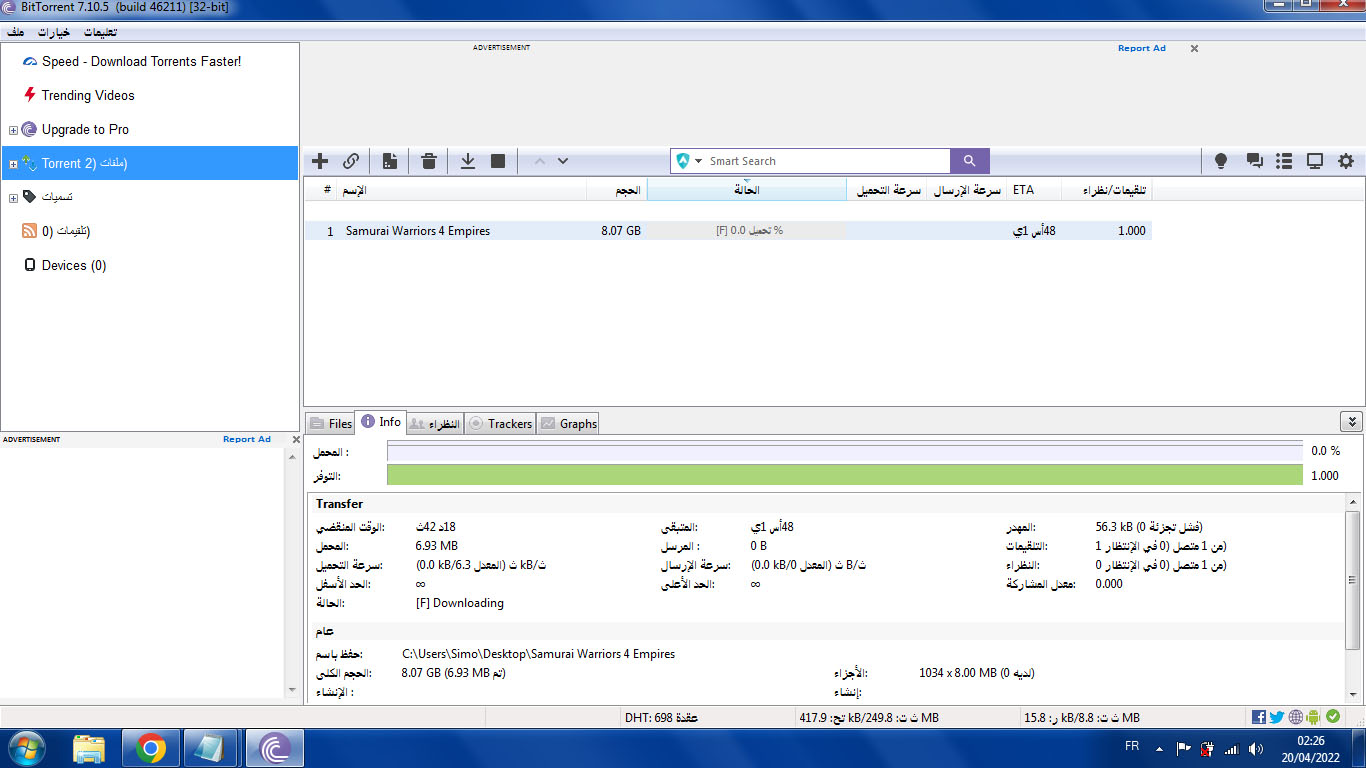
Task: Switch to the Trackers tab
Action: click(x=500, y=424)
